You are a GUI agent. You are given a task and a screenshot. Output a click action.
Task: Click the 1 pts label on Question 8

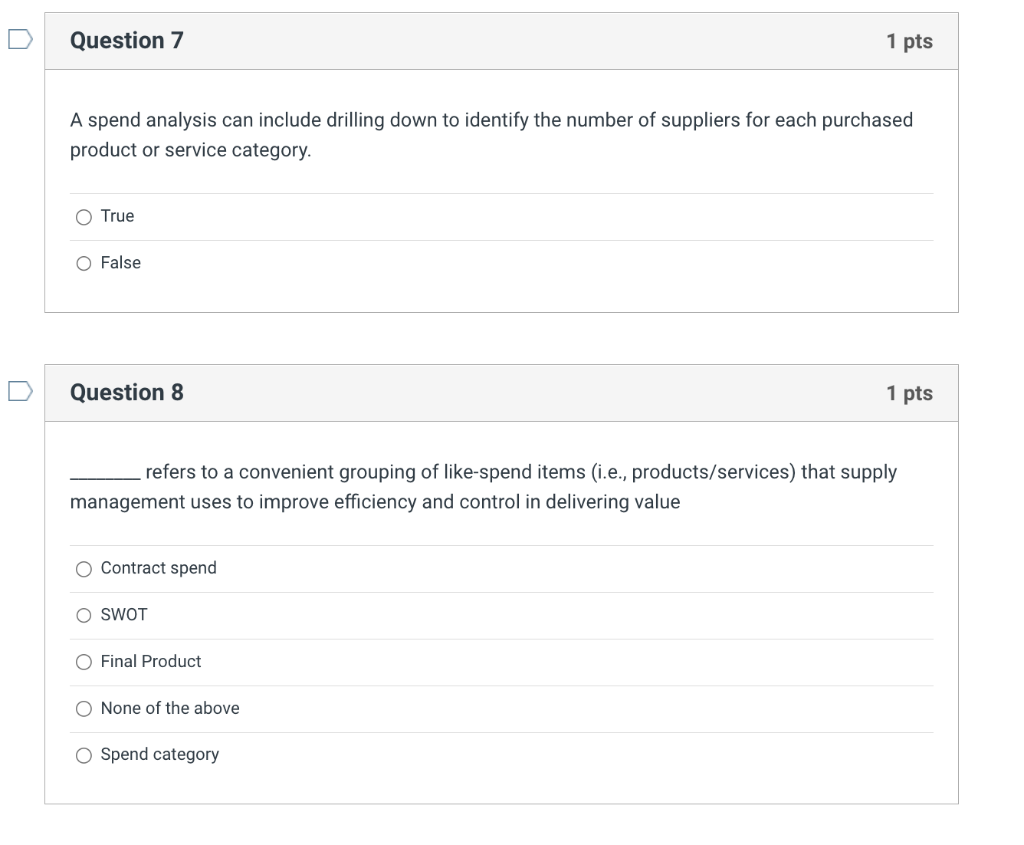909,394
